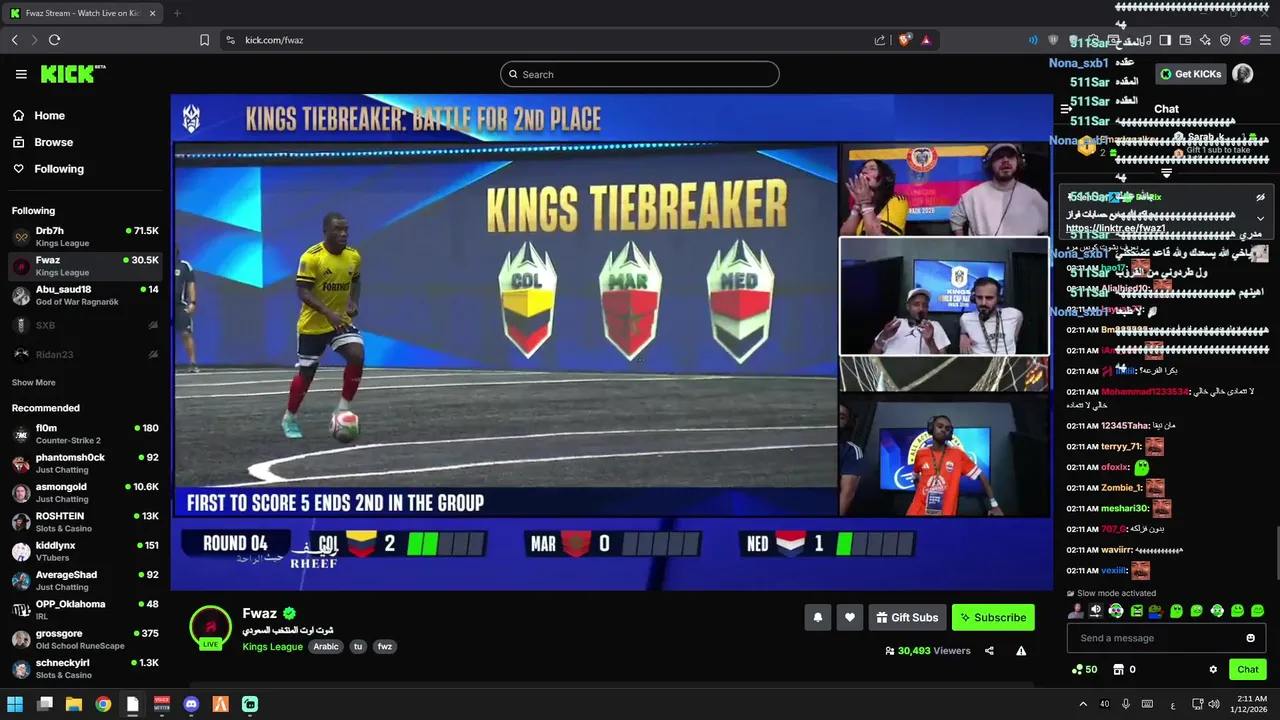The width and height of the screenshot is (1280, 720).
Task: Click the Gift Subs button
Action: click(907, 618)
